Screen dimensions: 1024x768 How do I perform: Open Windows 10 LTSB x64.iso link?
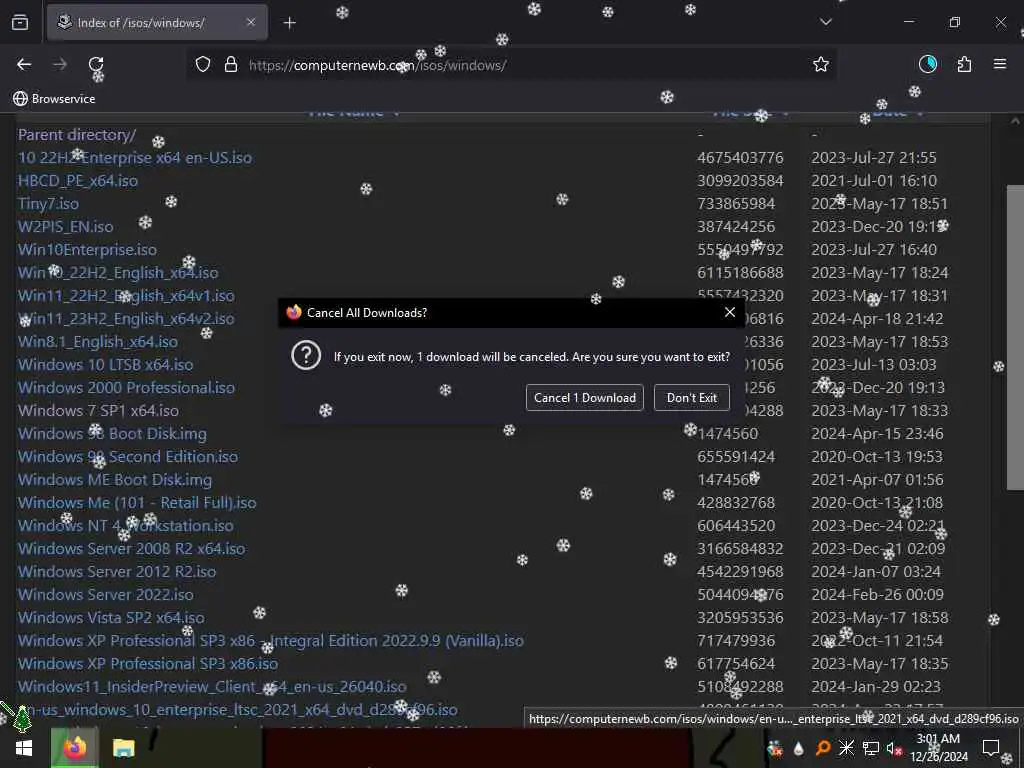click(105, 364)
